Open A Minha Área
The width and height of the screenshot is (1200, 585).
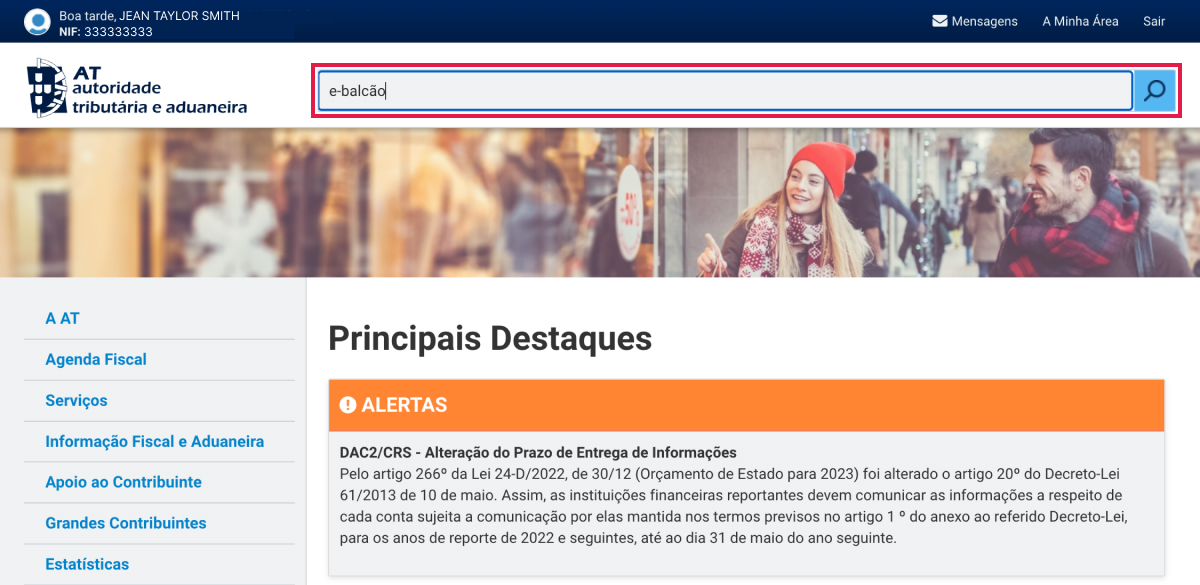click(x=1080, y=21)
